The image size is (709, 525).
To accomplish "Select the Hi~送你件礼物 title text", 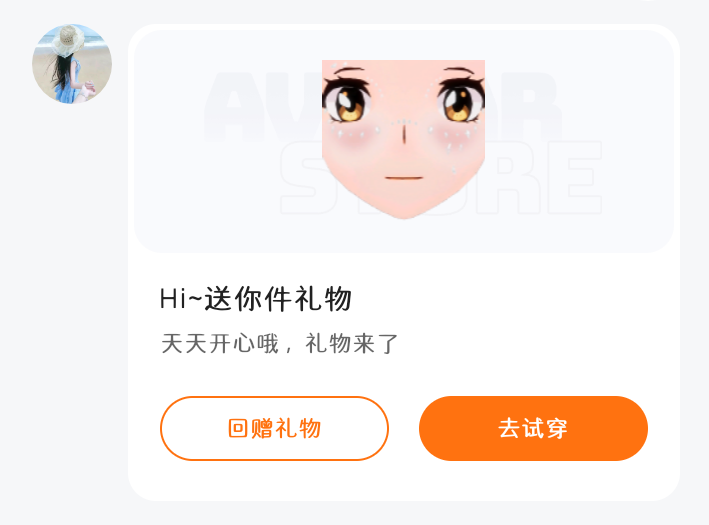I will 256,299.
